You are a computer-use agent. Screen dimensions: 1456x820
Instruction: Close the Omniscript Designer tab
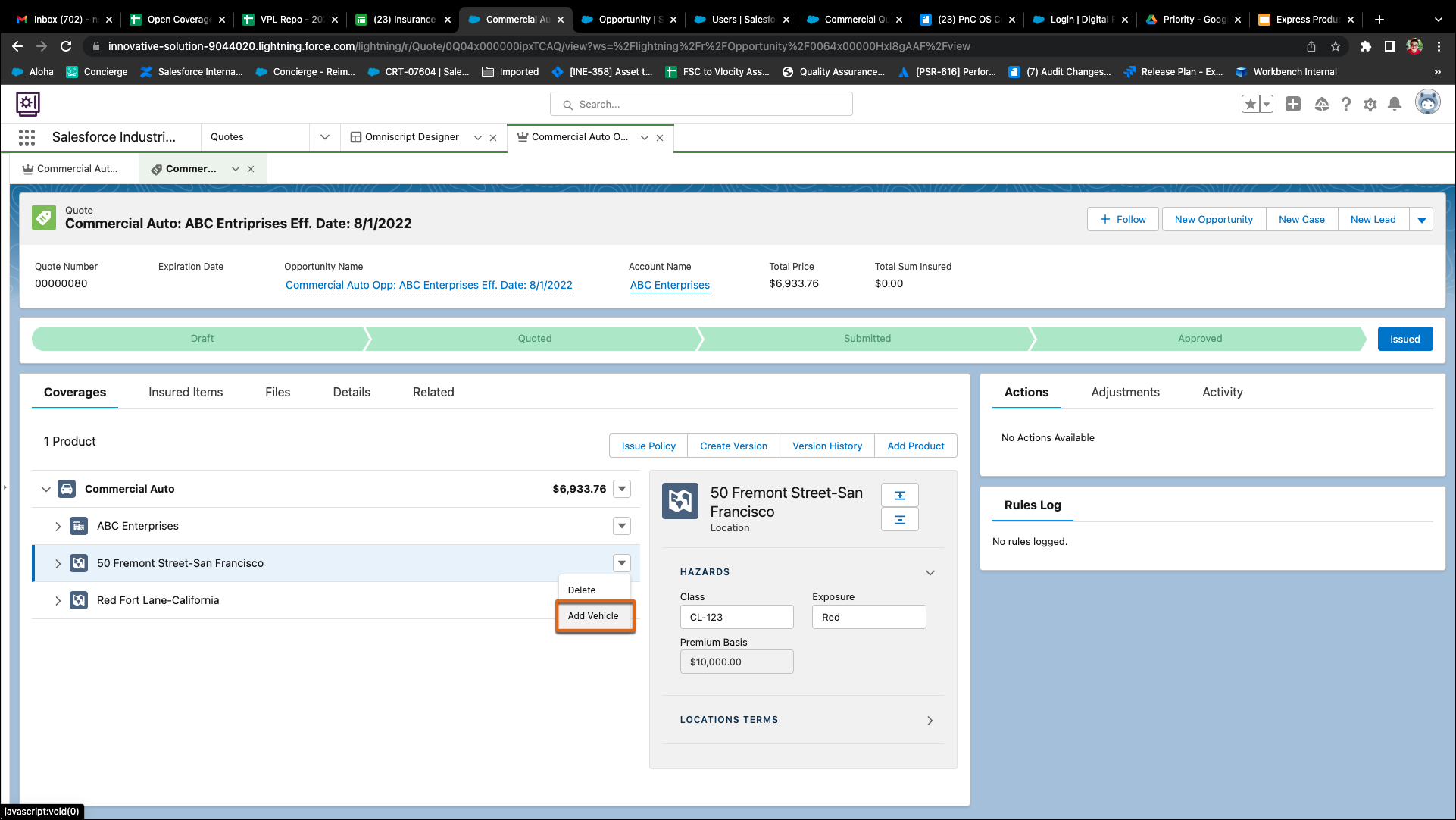(x=493, y=138)
